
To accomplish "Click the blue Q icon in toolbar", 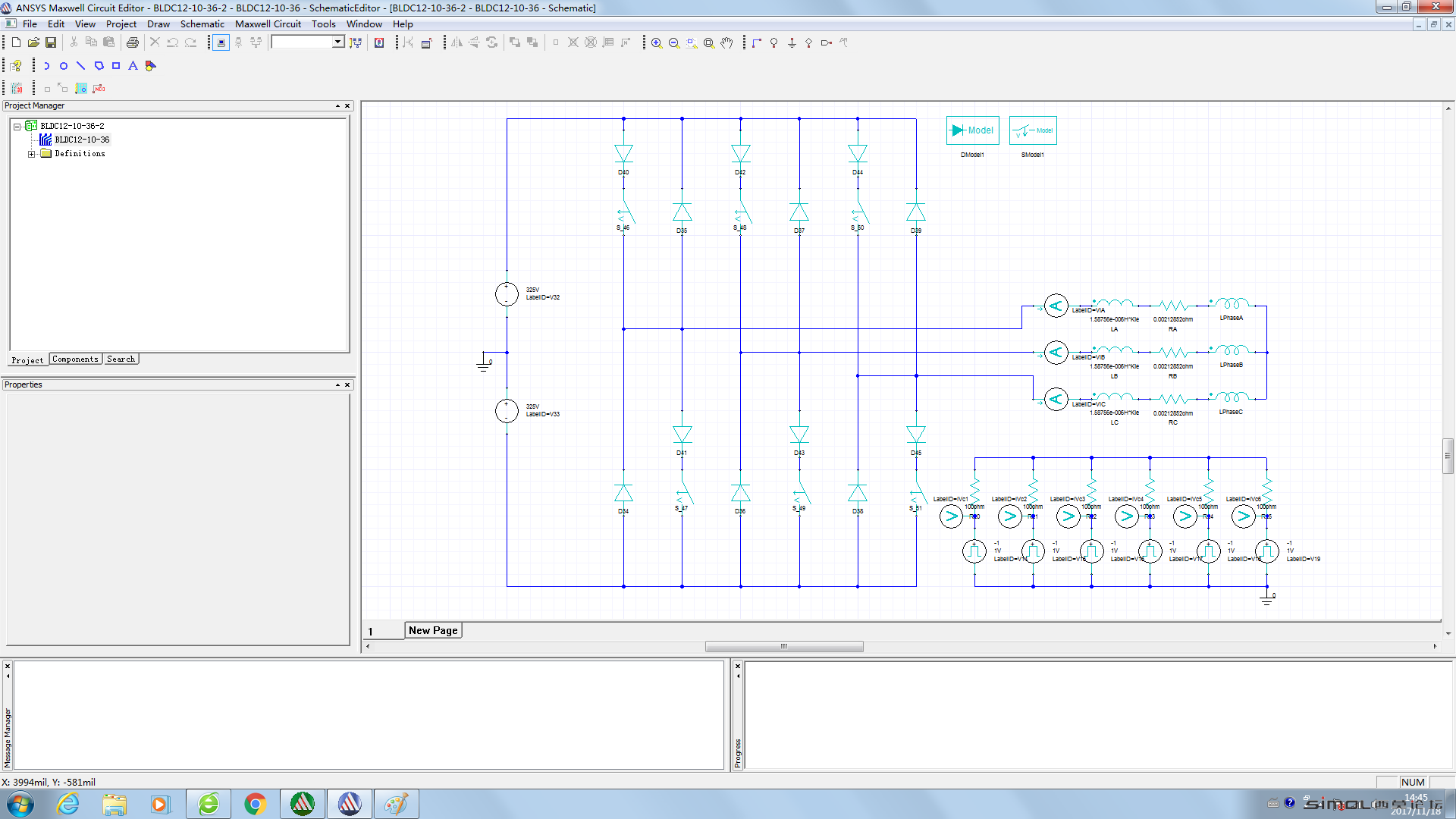I will (x=379, y=42).
